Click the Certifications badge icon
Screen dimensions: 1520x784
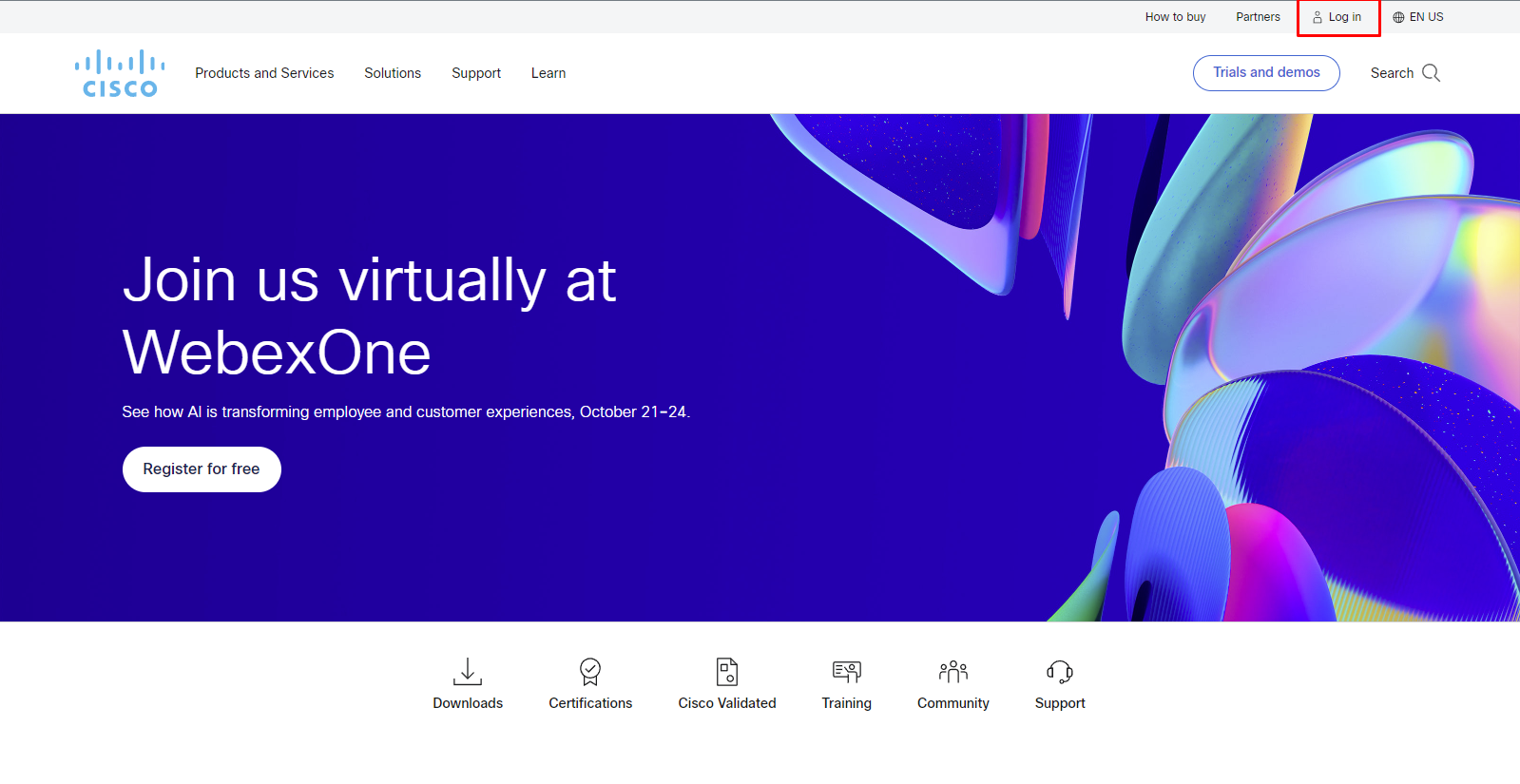590,672
